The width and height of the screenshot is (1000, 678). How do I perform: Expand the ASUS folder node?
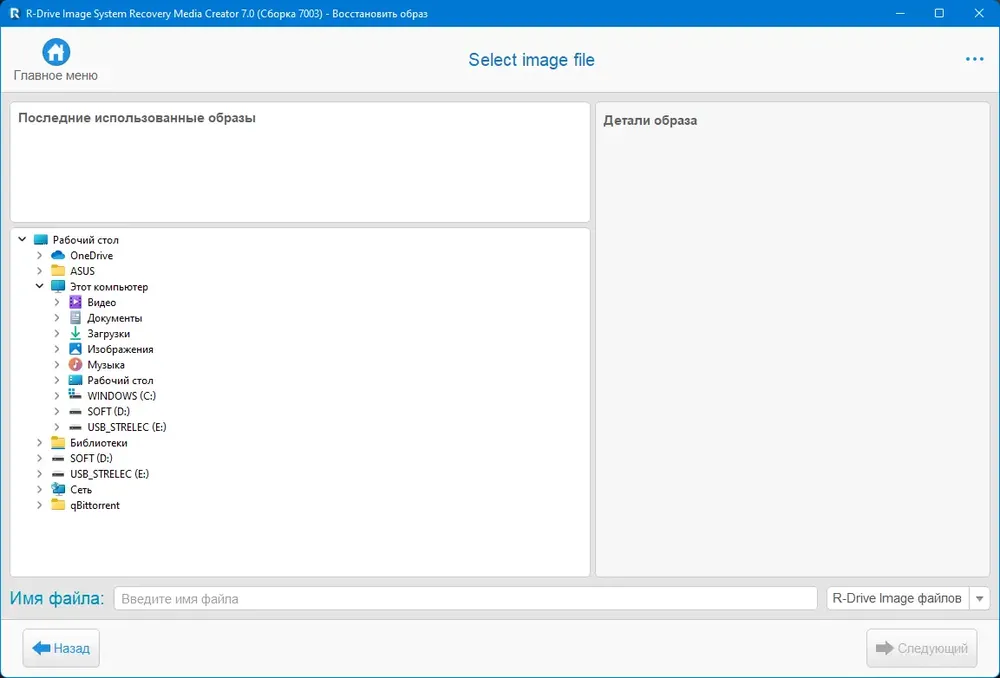[x=40, y=271]
